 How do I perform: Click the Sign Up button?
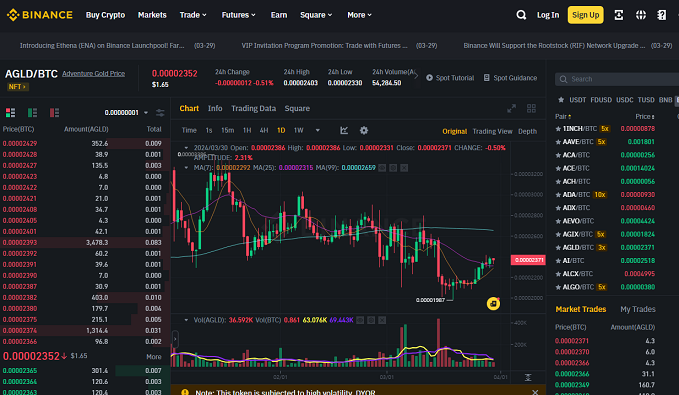pyautogui.click(x=585, y=15)
